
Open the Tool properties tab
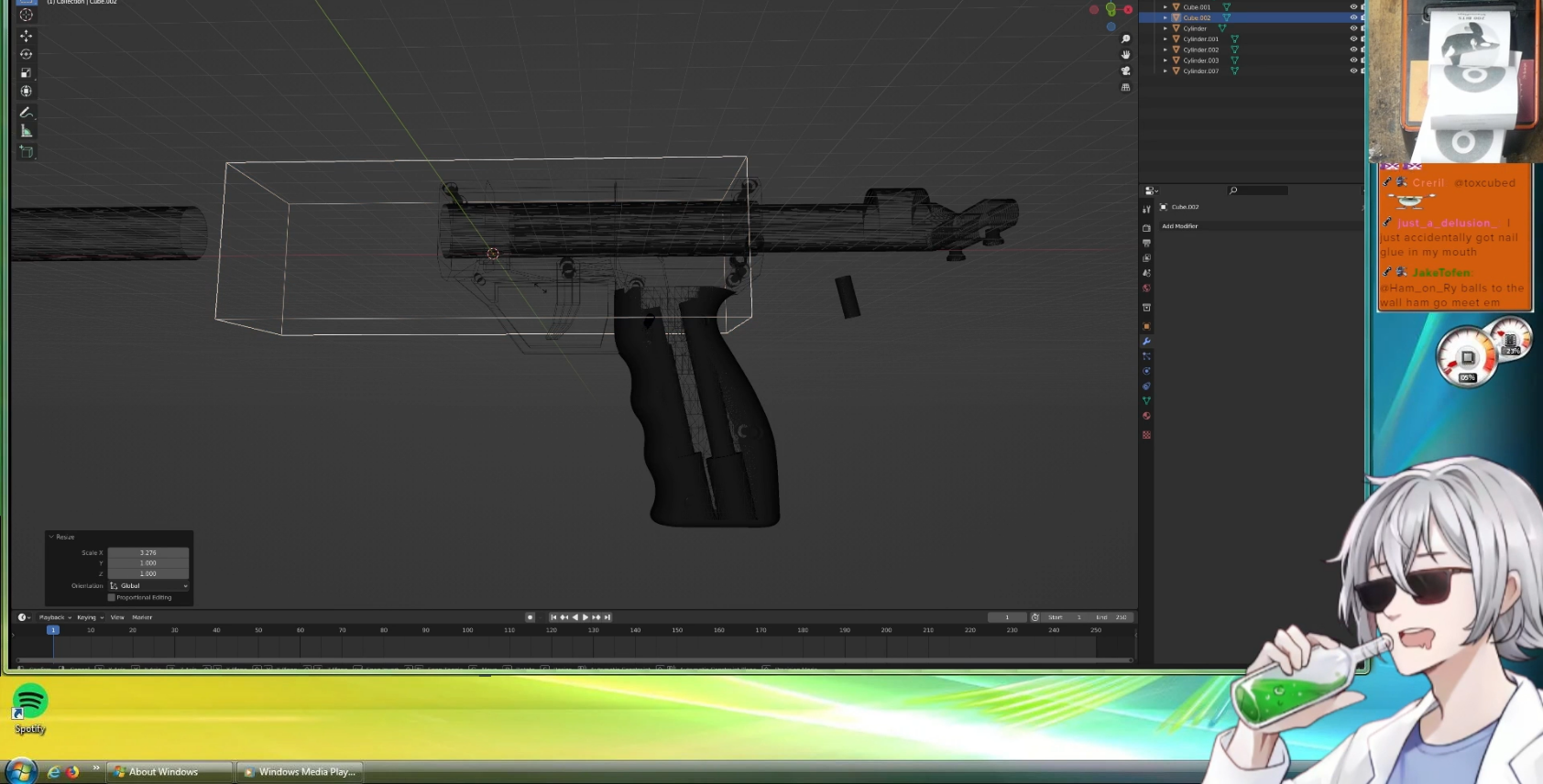tap(1146, 209)
